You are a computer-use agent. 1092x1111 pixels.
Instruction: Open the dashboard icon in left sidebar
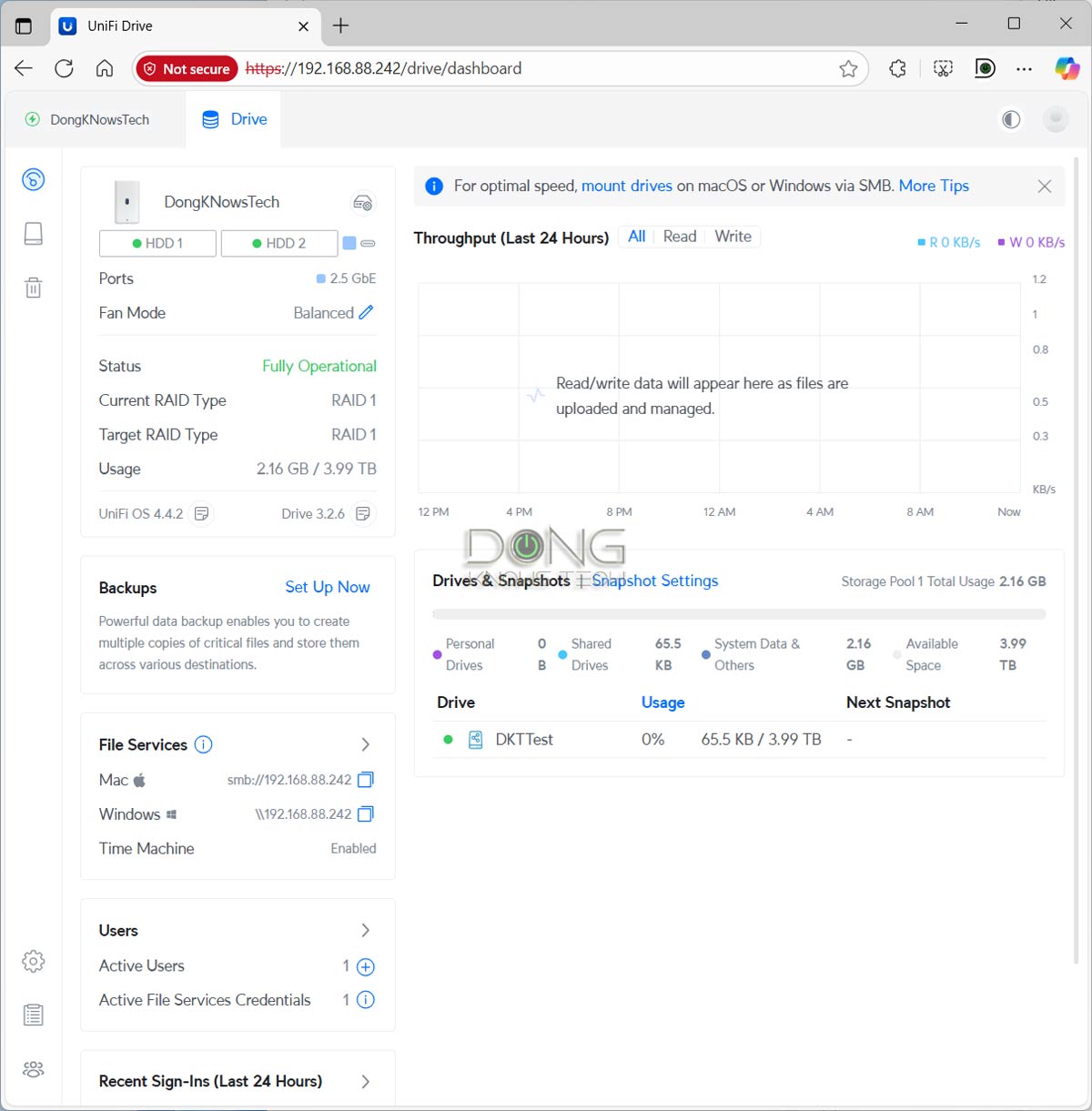click(x=34, y=179)
